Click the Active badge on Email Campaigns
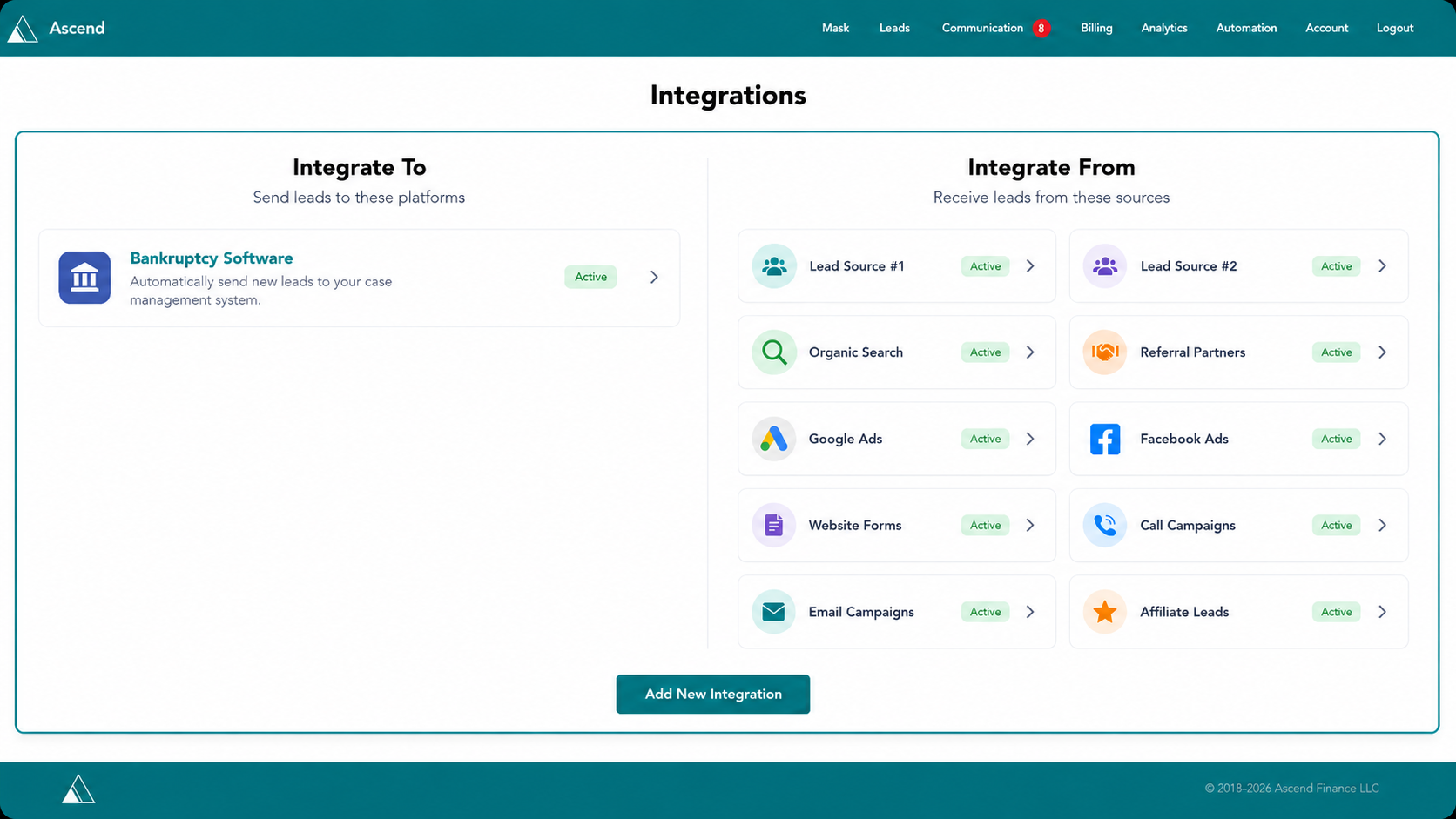Viewport: 1456px width, 819px height. tap(985, 612)
